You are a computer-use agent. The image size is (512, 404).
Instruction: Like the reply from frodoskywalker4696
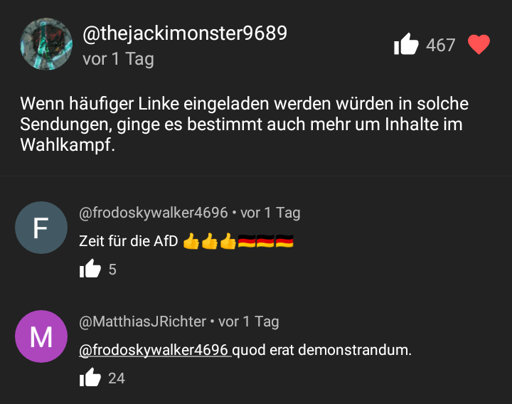tap(90, 269)
